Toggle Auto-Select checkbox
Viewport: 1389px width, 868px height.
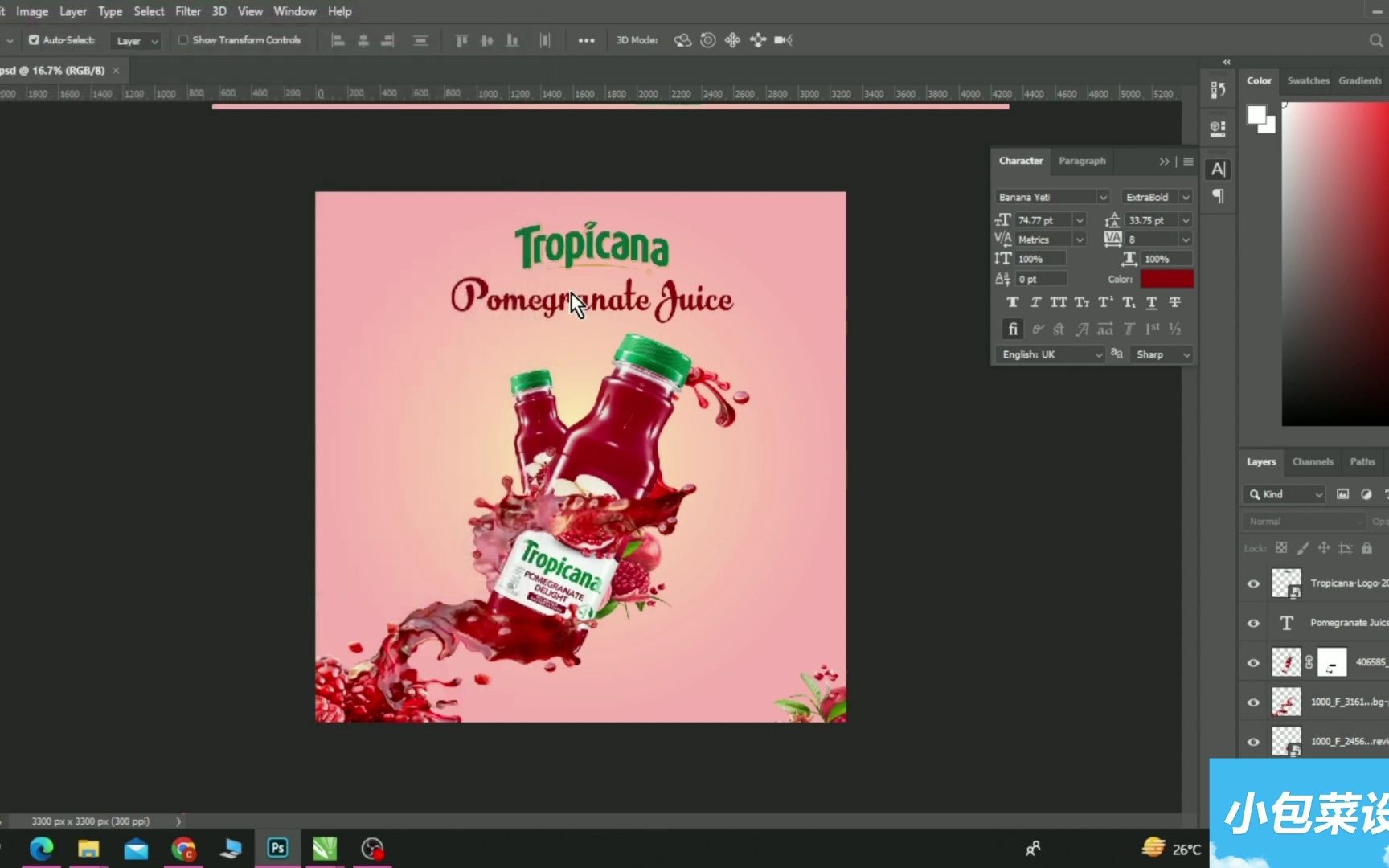tap(34, 39)
